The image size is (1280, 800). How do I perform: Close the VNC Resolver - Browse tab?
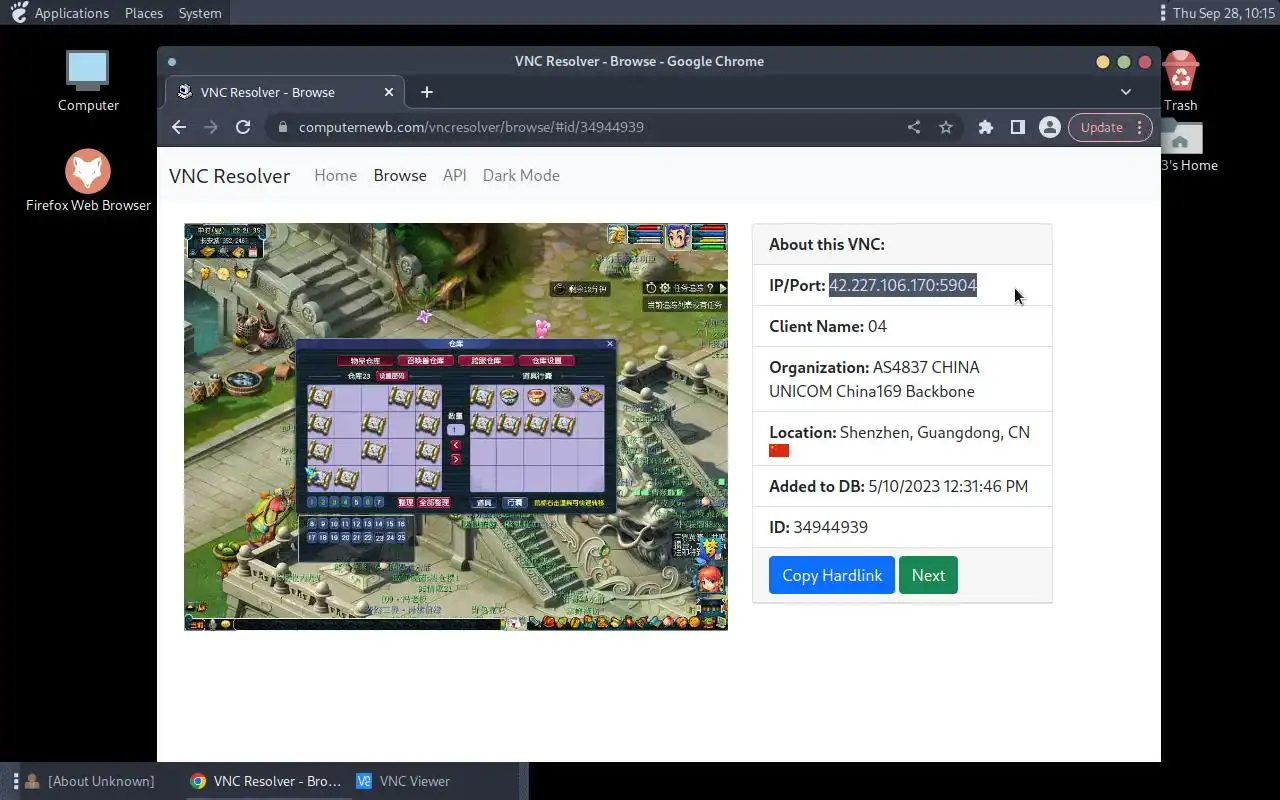tap(389, 92)
